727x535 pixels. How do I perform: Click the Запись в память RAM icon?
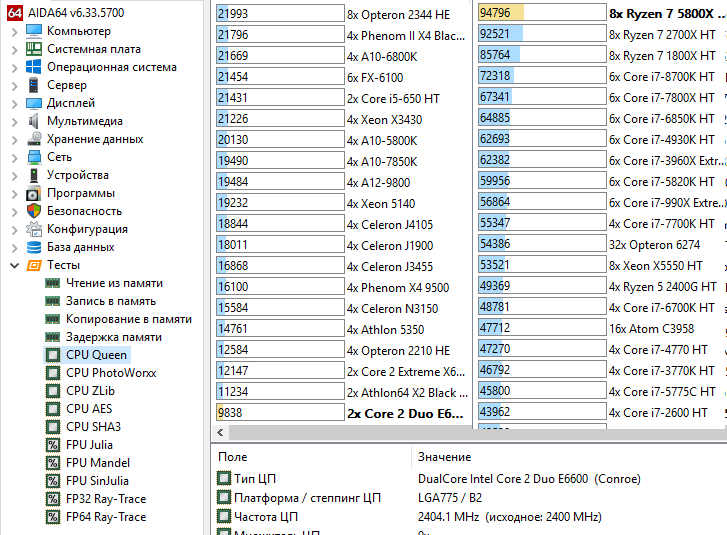(x=52, y=301)
